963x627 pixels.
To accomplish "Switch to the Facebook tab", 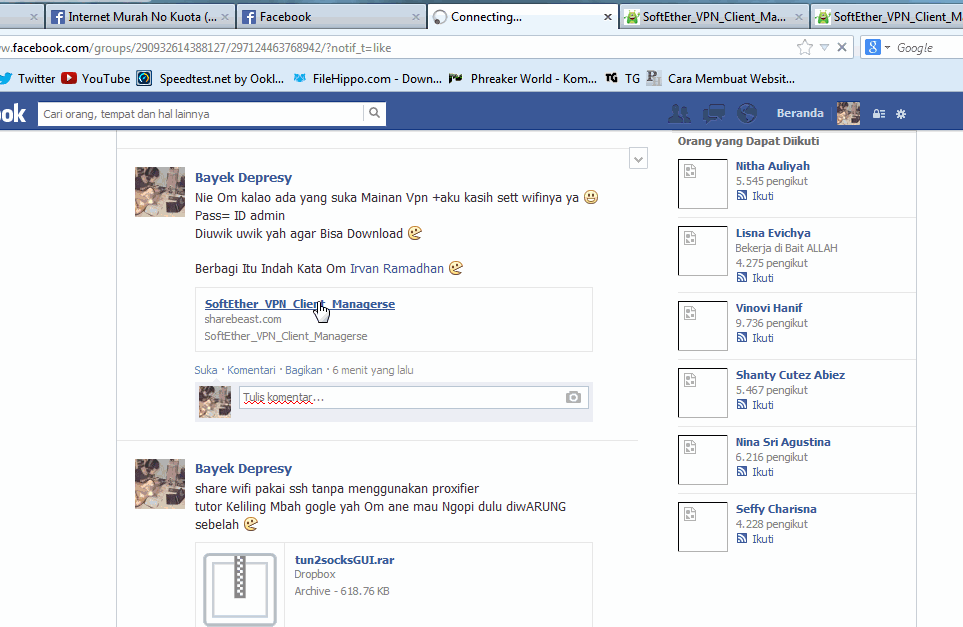I will (x=332, y=17).
